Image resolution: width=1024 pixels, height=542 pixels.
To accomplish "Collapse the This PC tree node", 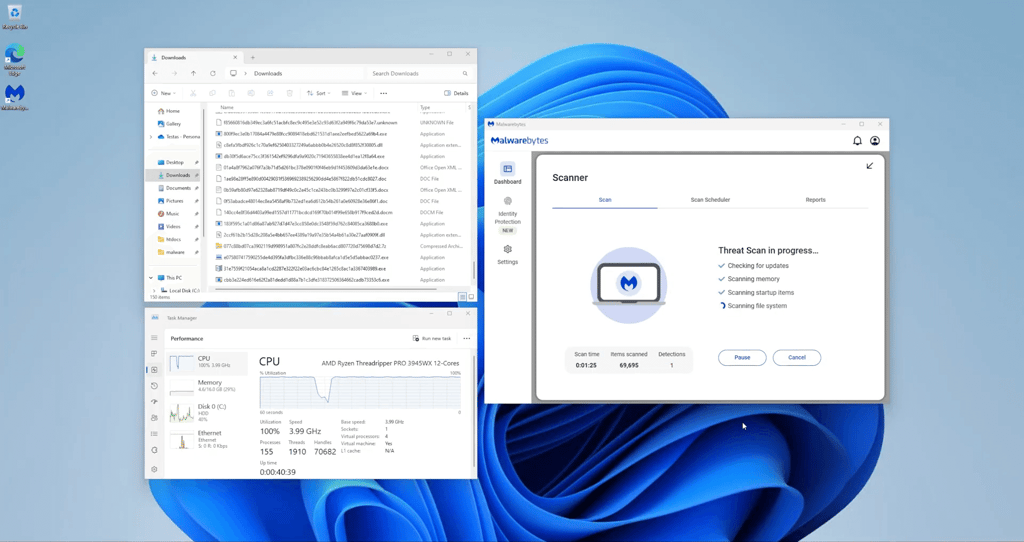I will coord(151,278).
